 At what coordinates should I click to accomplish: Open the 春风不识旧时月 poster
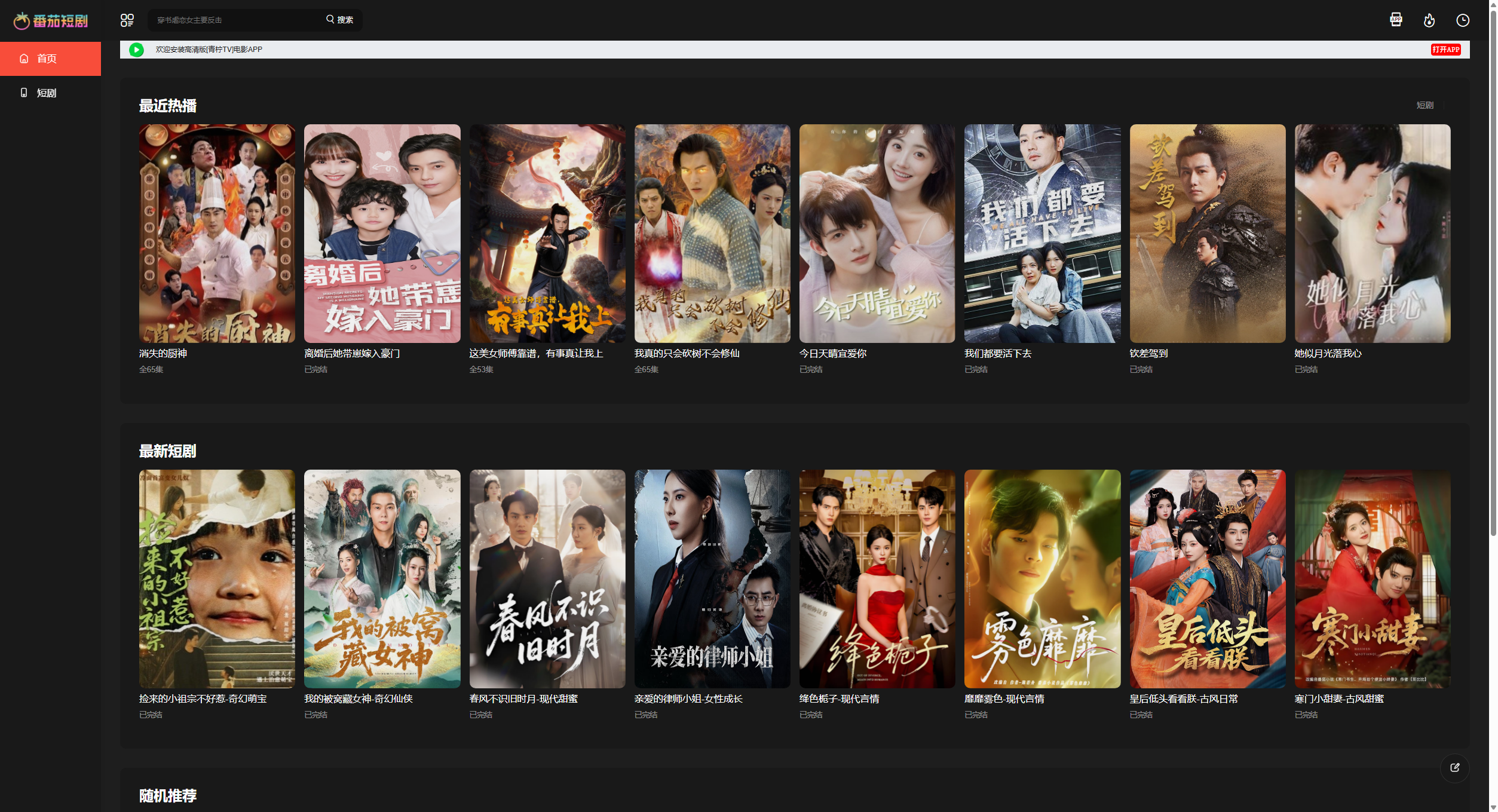tap(547, 578)
